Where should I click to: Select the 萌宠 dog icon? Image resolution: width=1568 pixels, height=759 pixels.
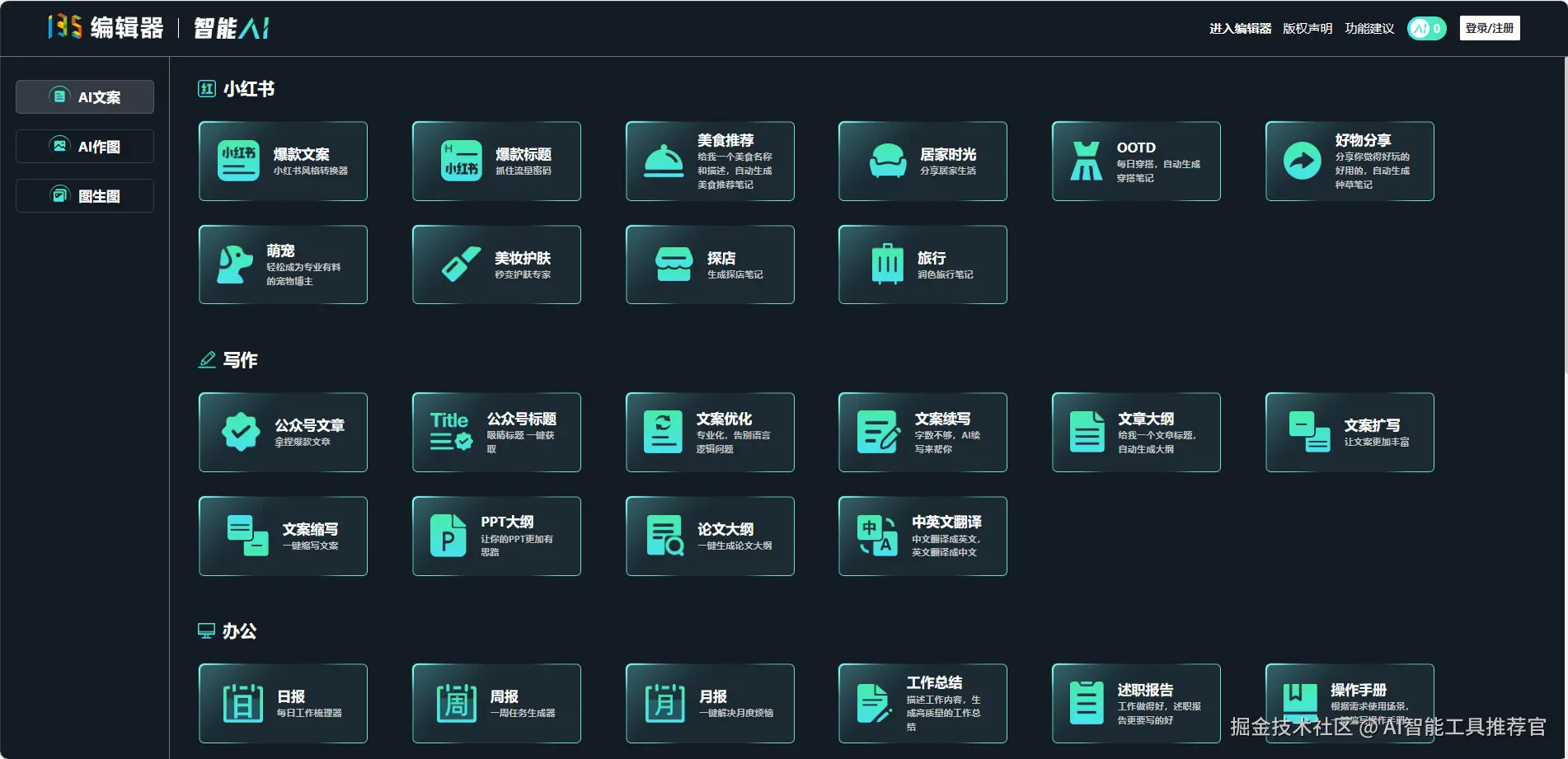(235, 265)
